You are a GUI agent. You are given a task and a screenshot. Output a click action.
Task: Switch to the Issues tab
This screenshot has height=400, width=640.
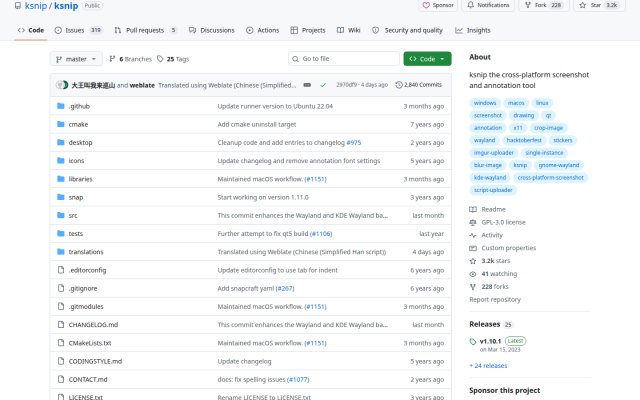pyautogui.click(x=78, y=30)
